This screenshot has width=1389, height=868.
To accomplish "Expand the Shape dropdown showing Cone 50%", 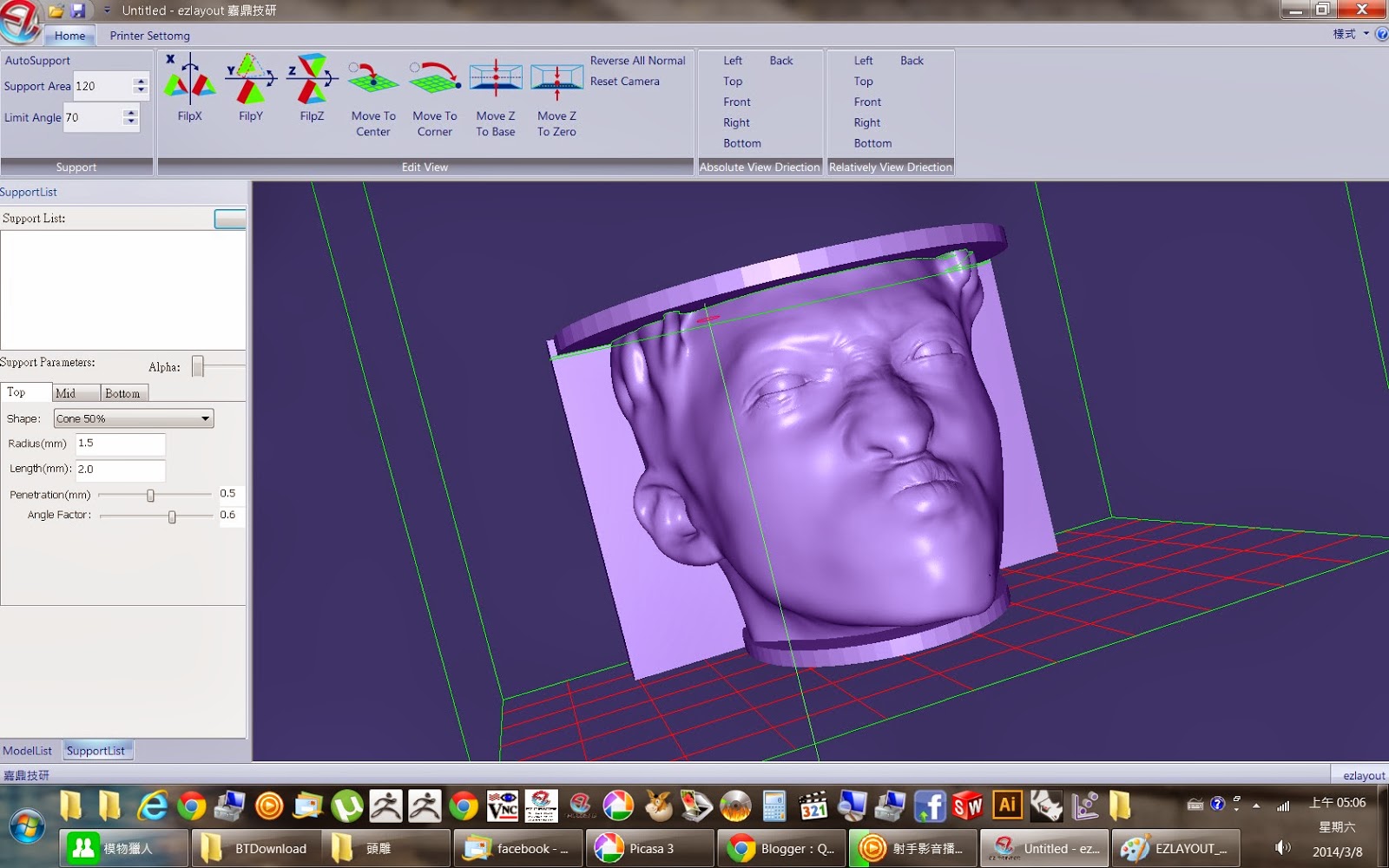I will coord(205,418).
